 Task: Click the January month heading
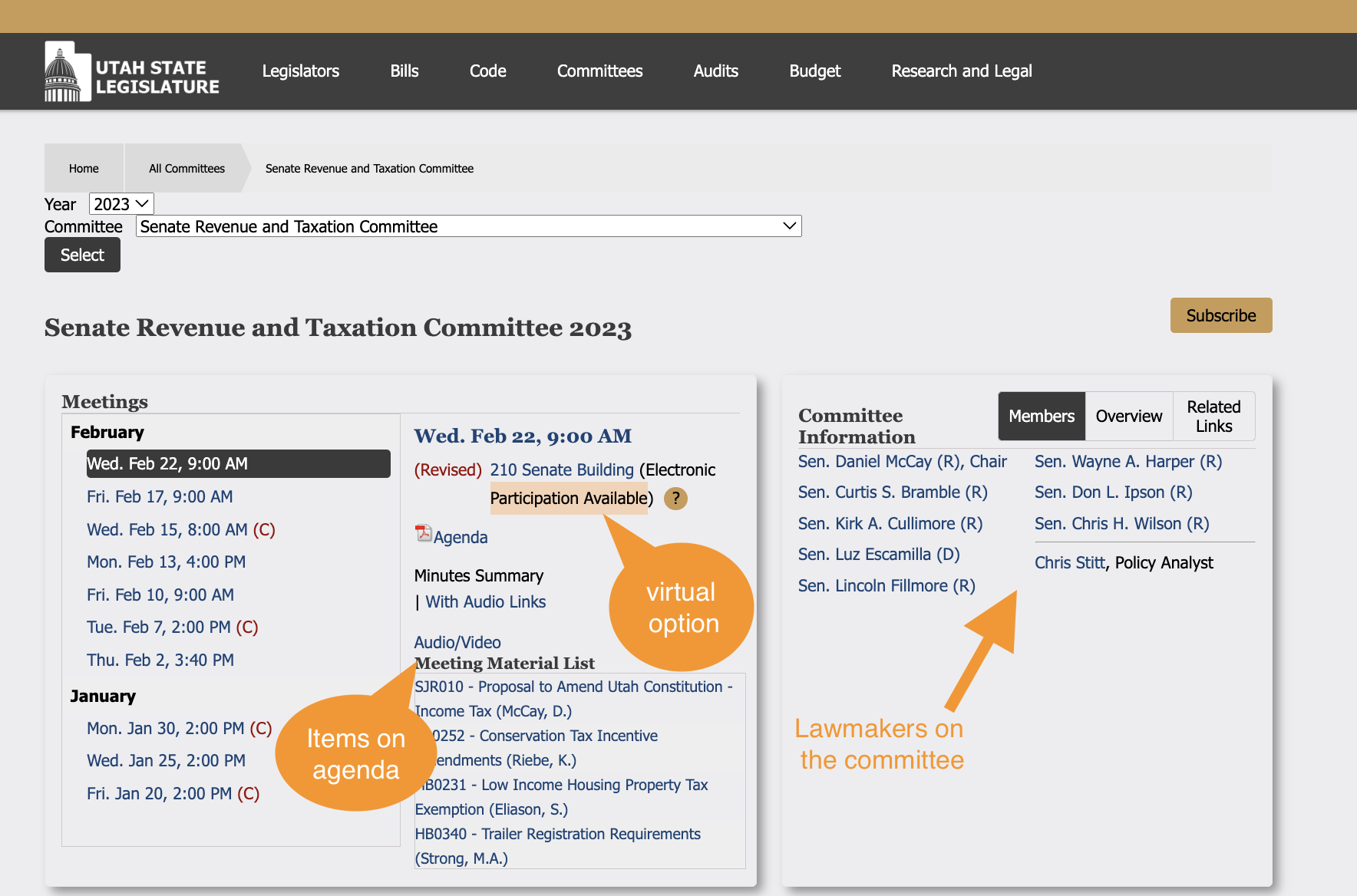[103, 697]
